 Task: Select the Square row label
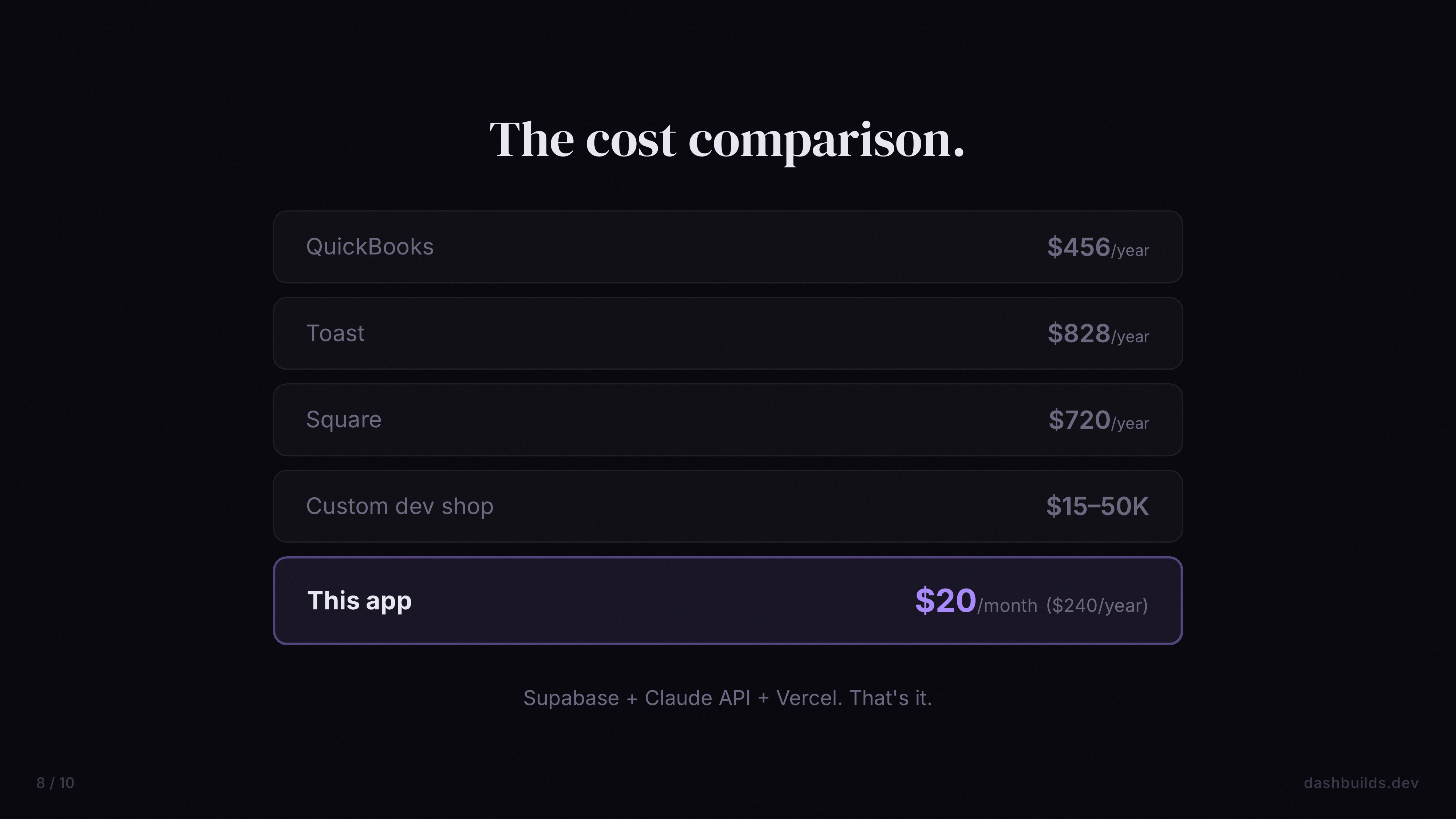click(344, 420)
